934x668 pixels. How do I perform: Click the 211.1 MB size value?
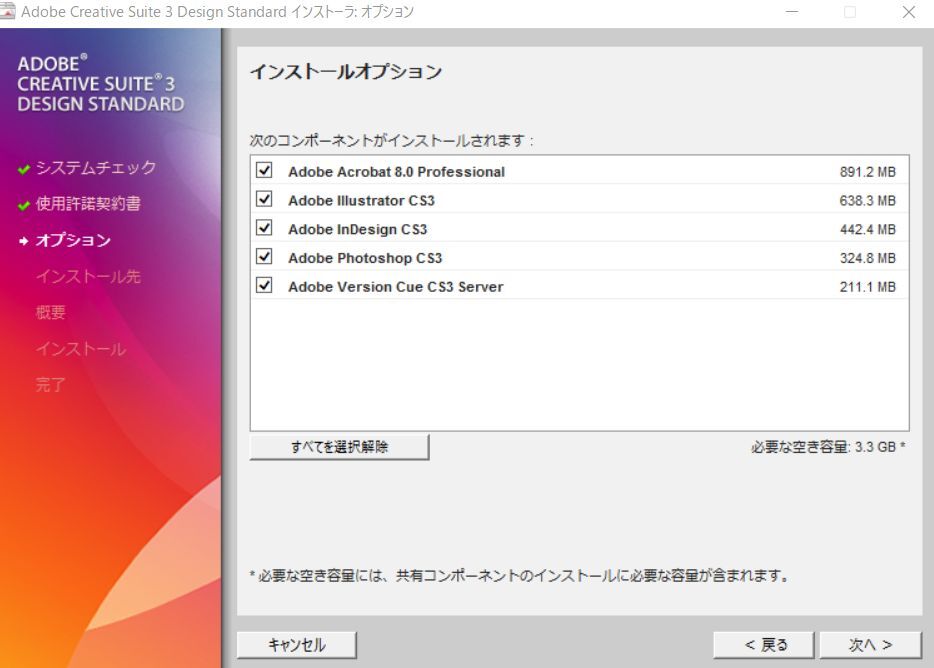pyautogui.click(x=867, y=287)
